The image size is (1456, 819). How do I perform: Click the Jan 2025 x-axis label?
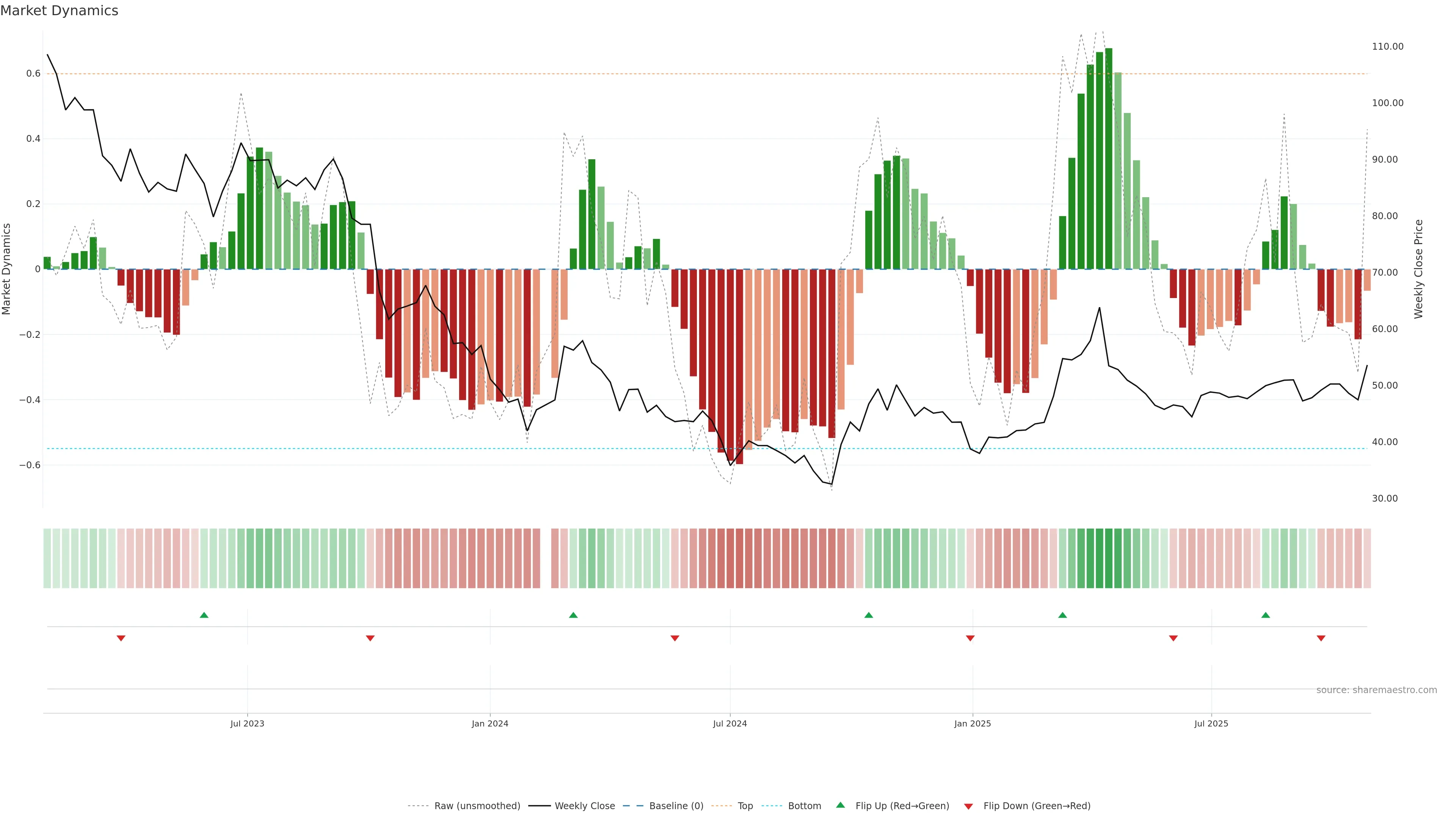click(972, 723)
